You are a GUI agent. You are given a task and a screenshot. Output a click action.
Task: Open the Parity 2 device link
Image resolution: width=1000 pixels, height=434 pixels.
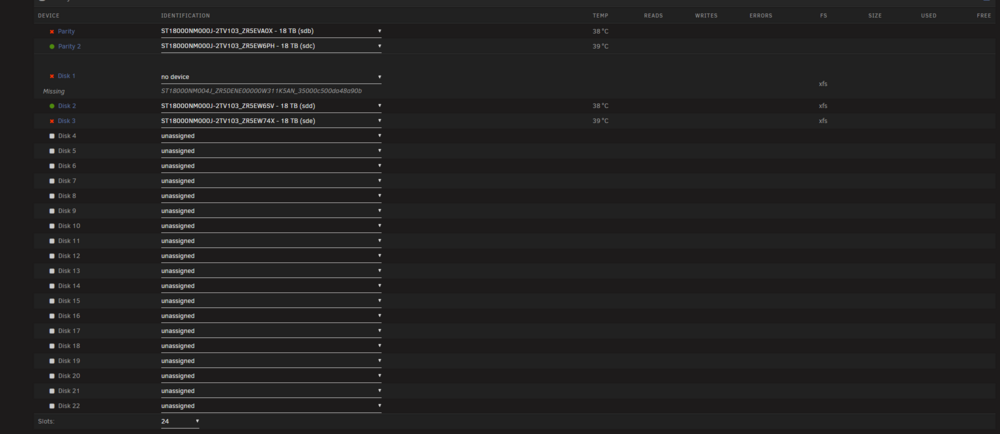click(x=70, y=47)
